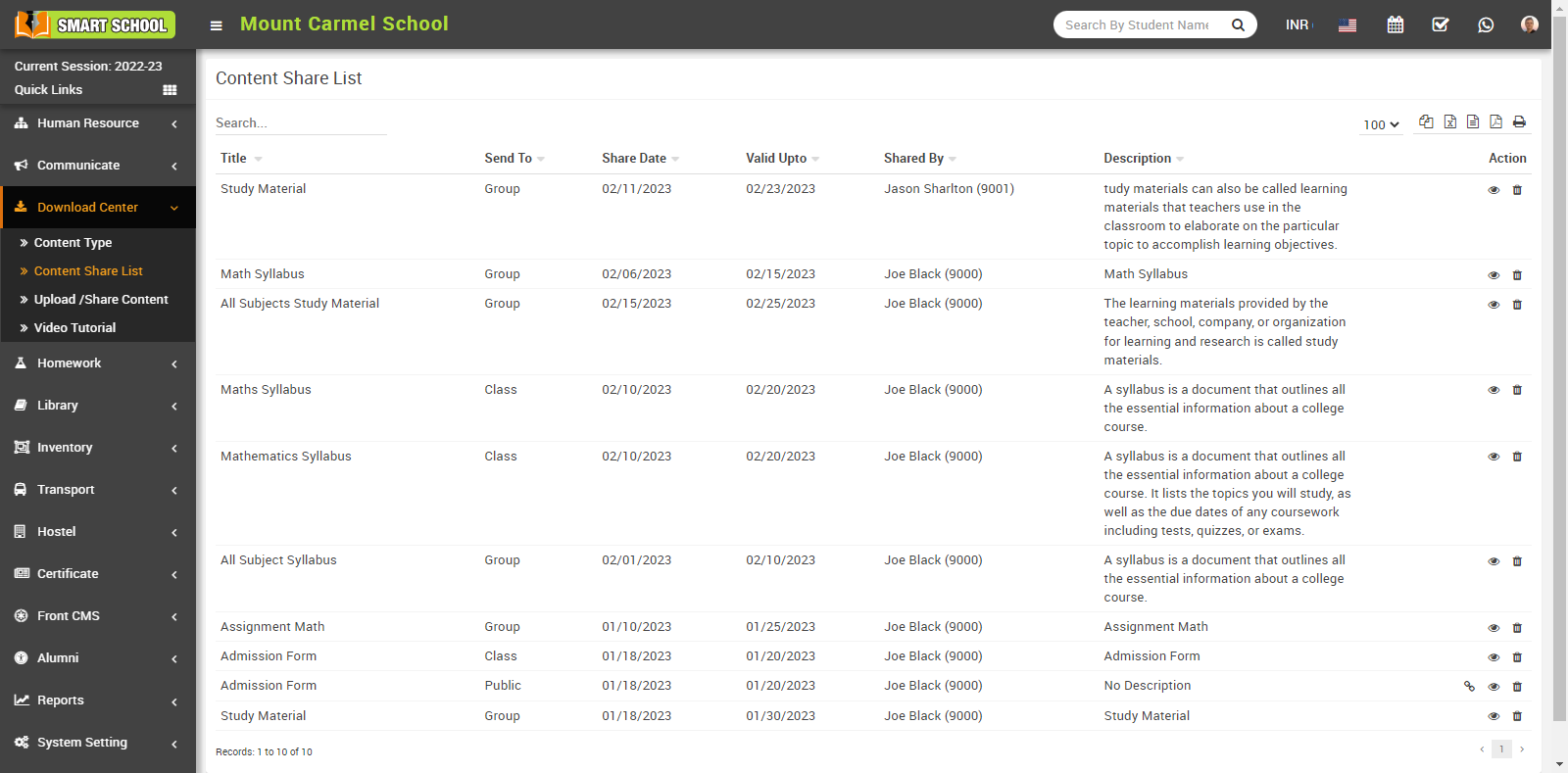Export the list as PDF
The height and width of the screenshot is (773, 1568).
click(x=1495, y=121)
